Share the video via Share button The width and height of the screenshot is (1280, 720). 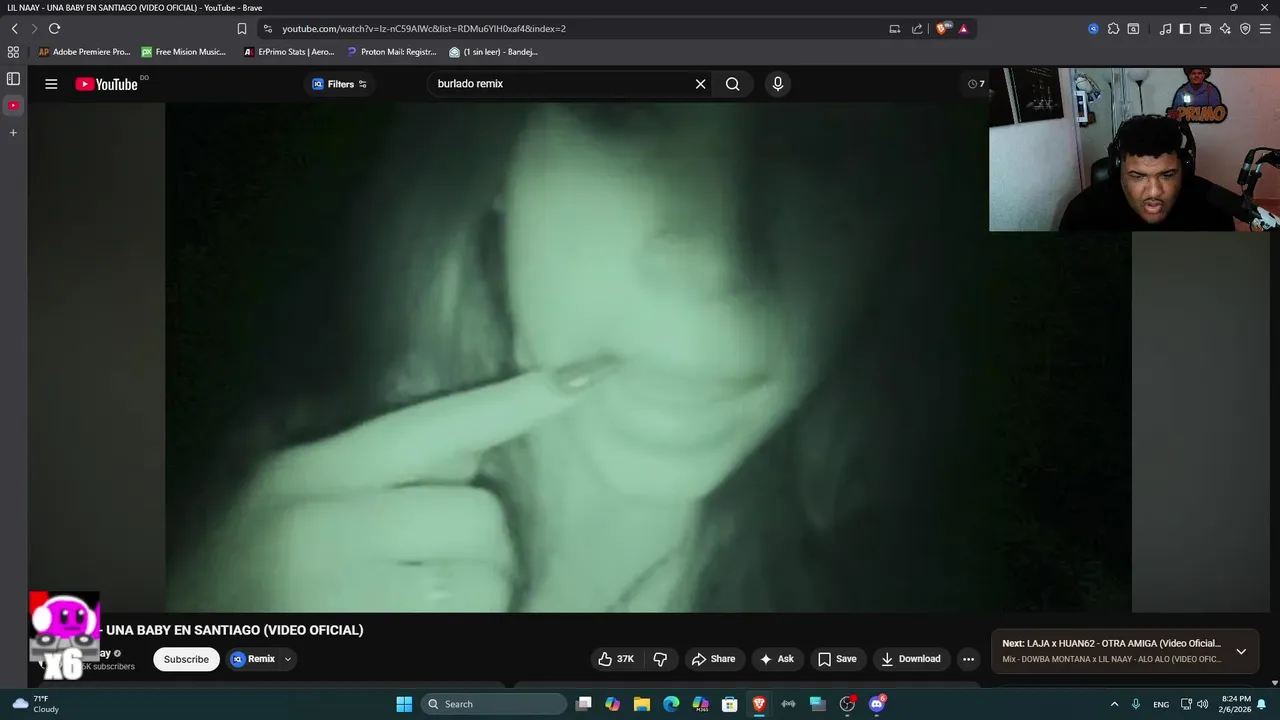(713, 659)
